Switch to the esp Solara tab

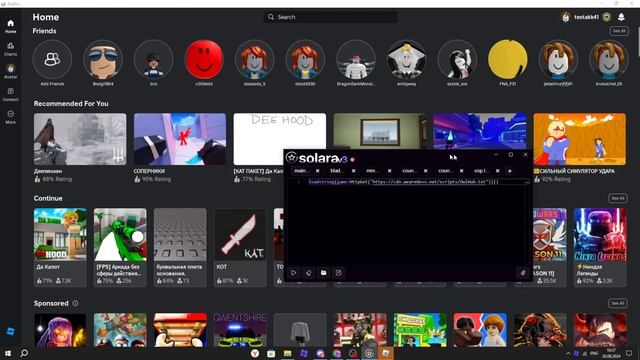(481, 171)
